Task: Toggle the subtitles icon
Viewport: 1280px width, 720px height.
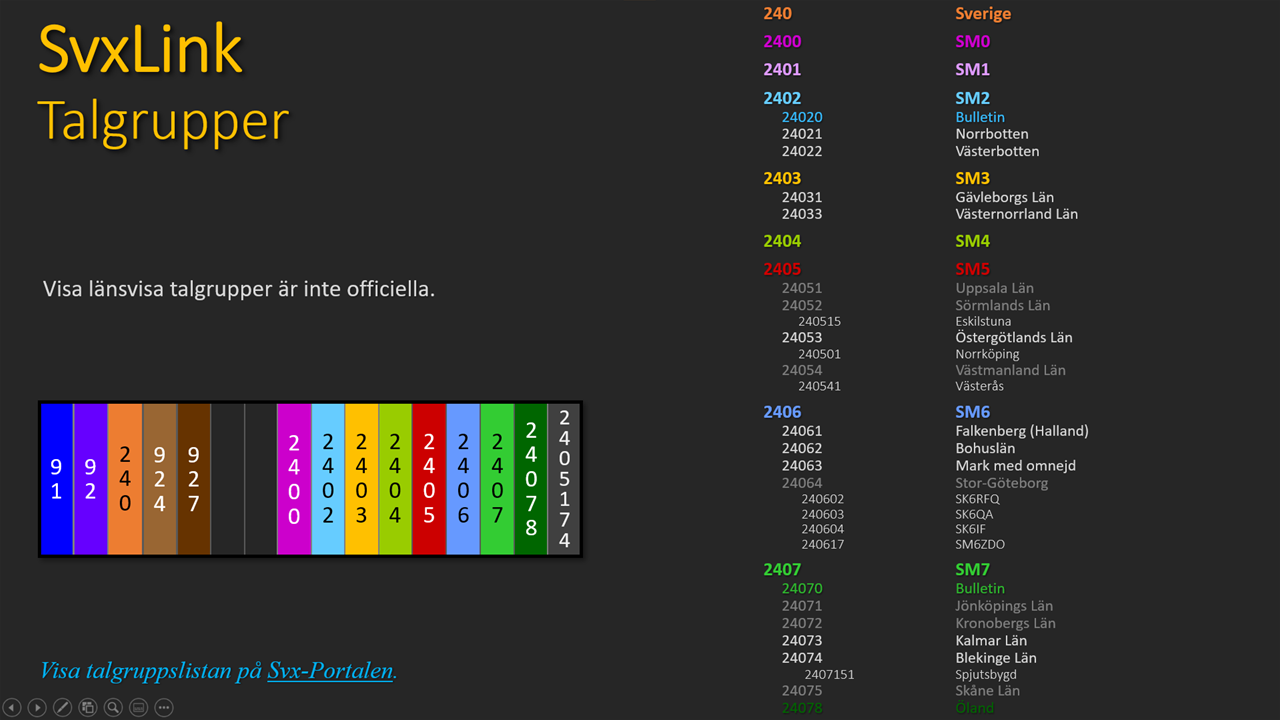Action: [139, 708]
